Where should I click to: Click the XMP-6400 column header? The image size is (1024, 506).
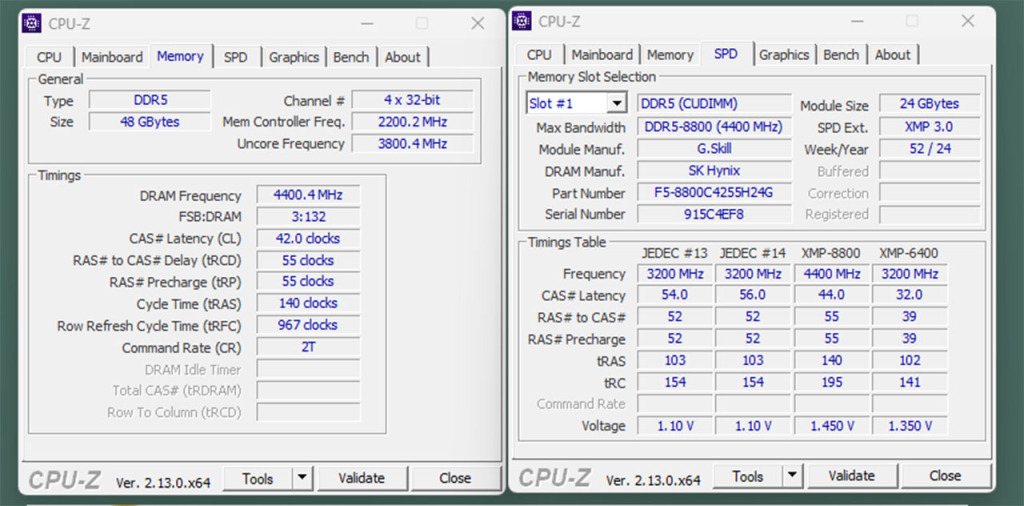coord(909,253)
